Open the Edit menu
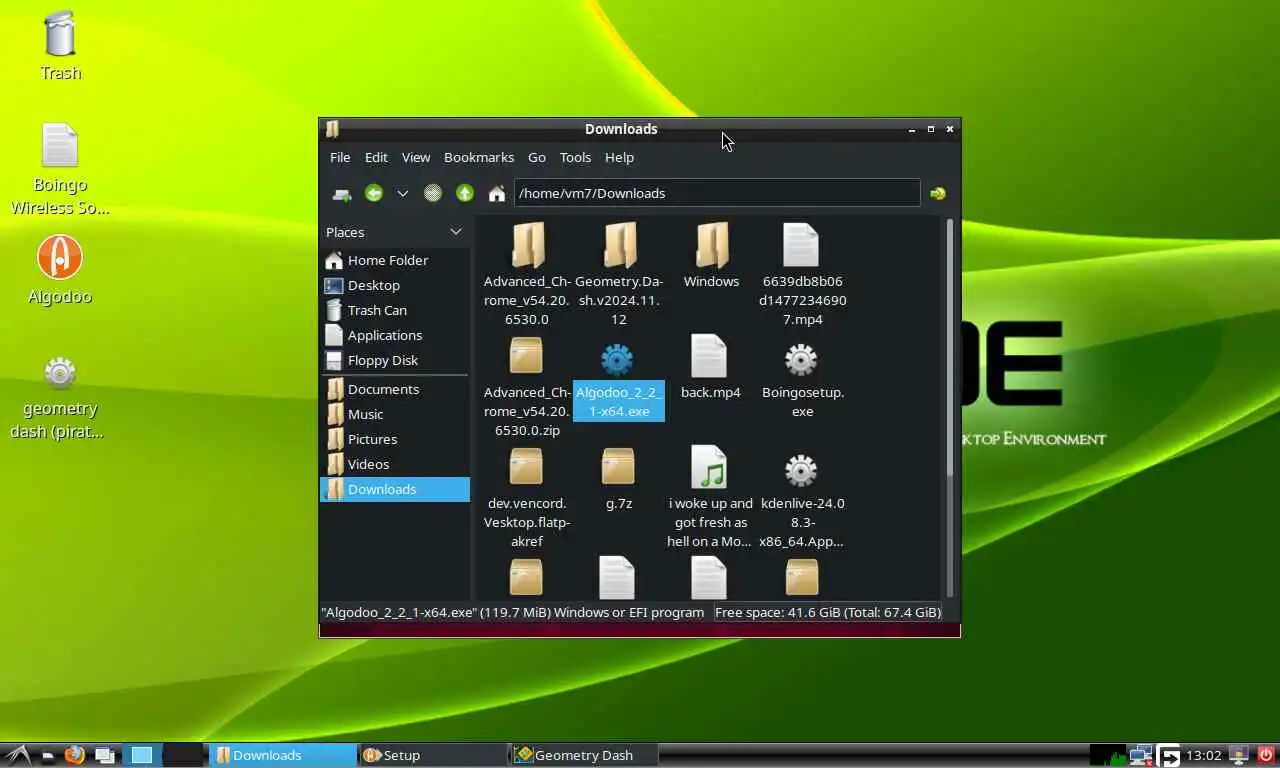 (x=376, y=157)
